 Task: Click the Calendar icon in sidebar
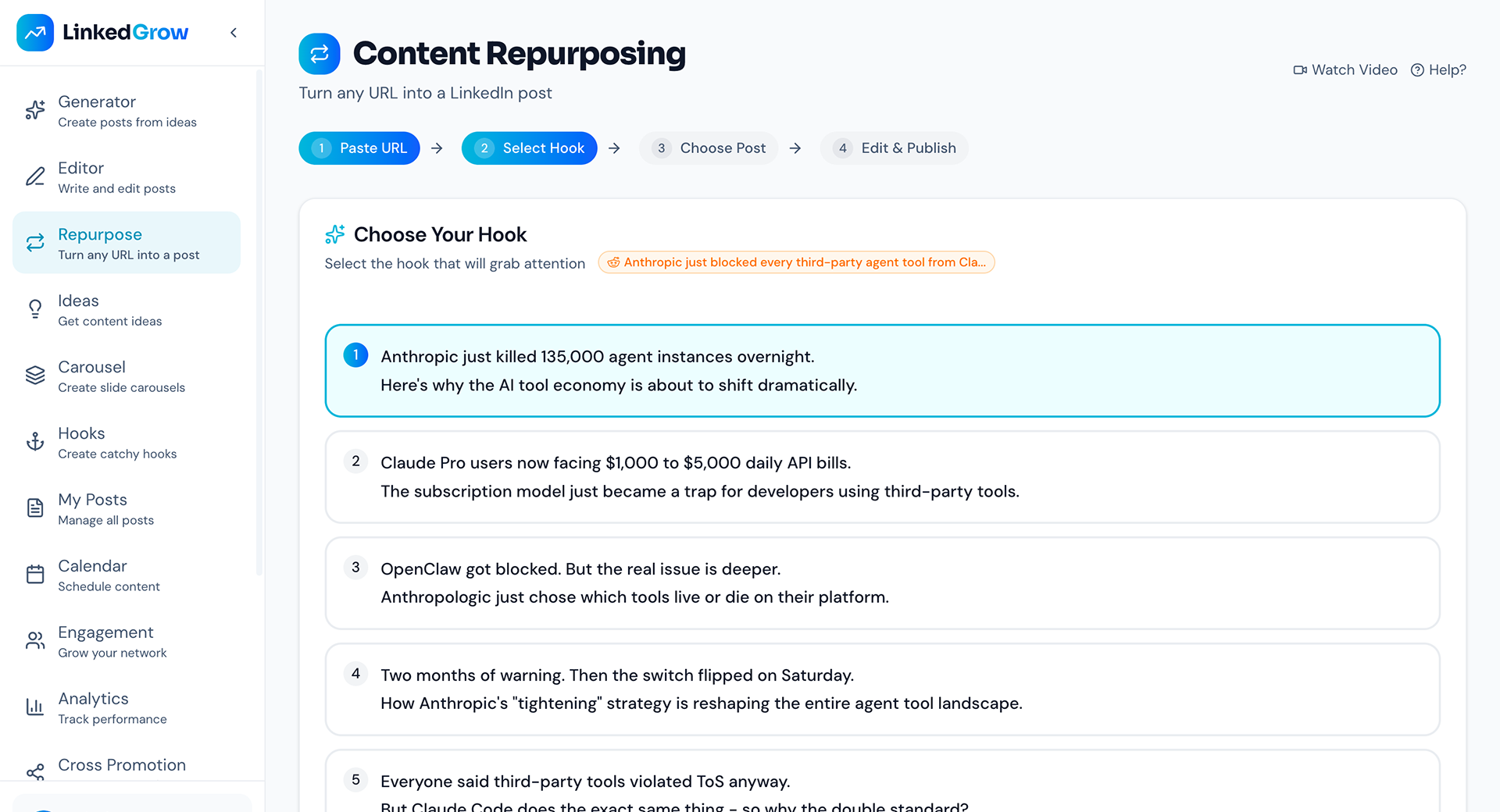(35, 575)
